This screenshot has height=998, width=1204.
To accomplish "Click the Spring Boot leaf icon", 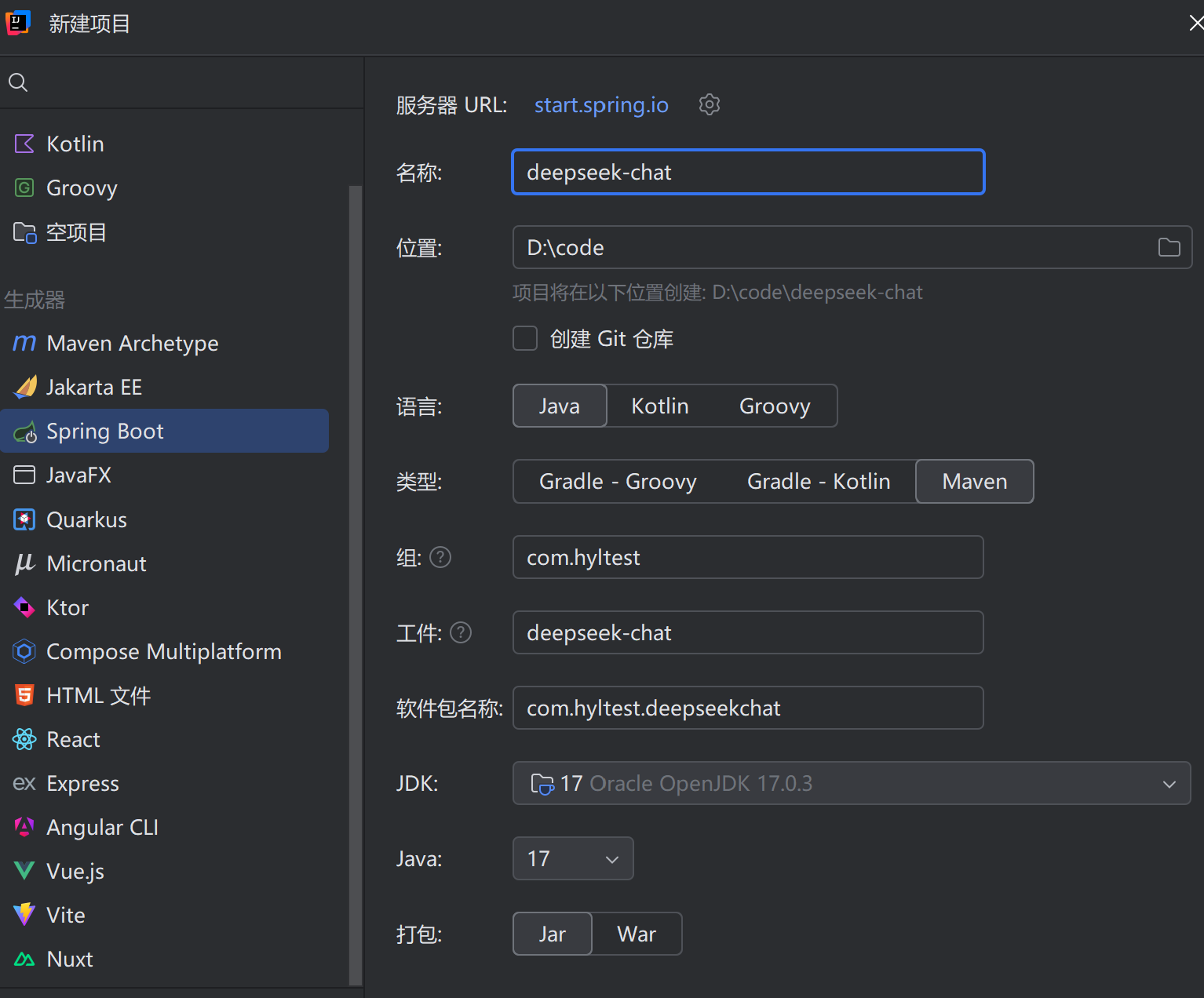I will click(25, 432).
